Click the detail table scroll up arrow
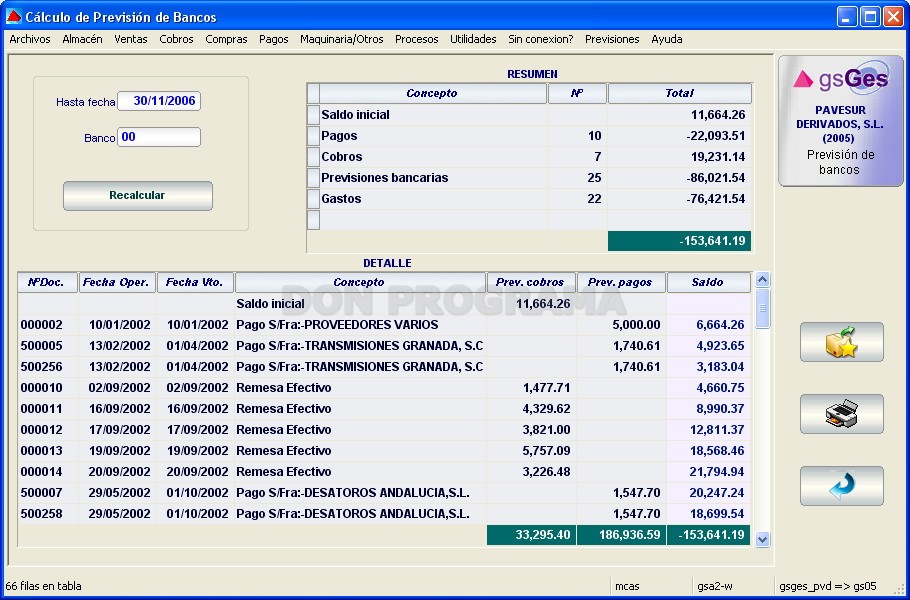910x600 pixels. (763, 280)
